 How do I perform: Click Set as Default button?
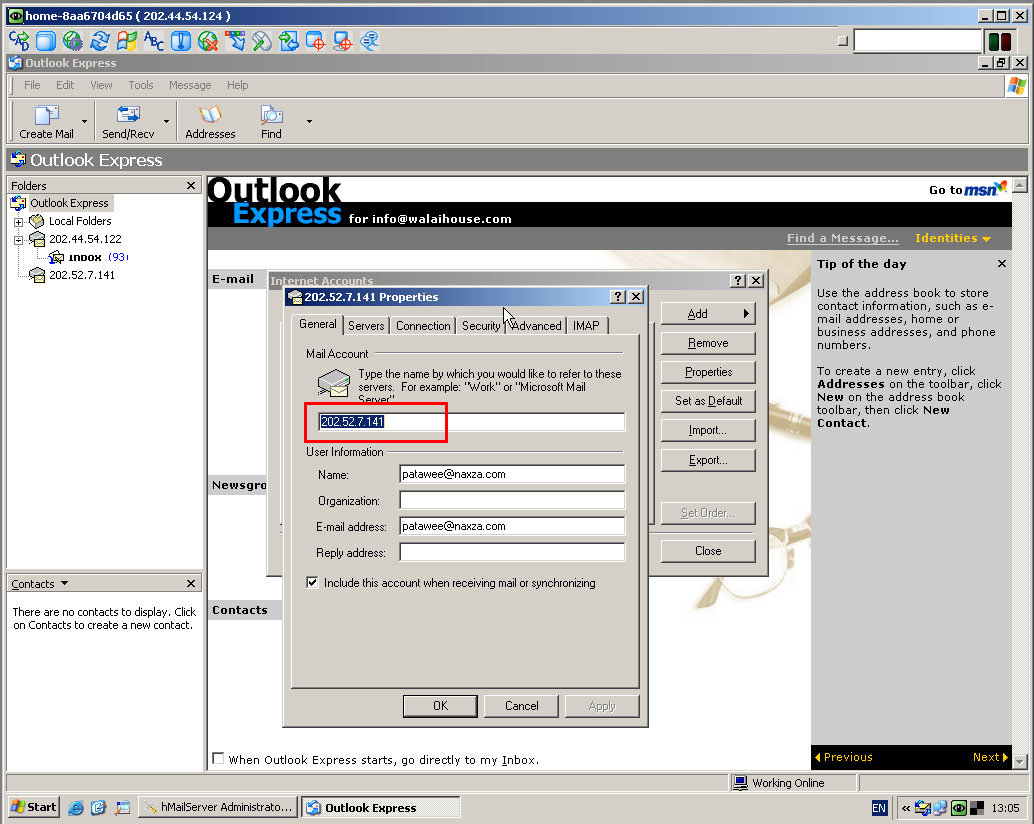708,401
